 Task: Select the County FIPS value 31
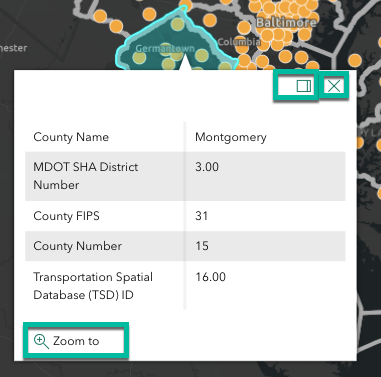(202, 216)
